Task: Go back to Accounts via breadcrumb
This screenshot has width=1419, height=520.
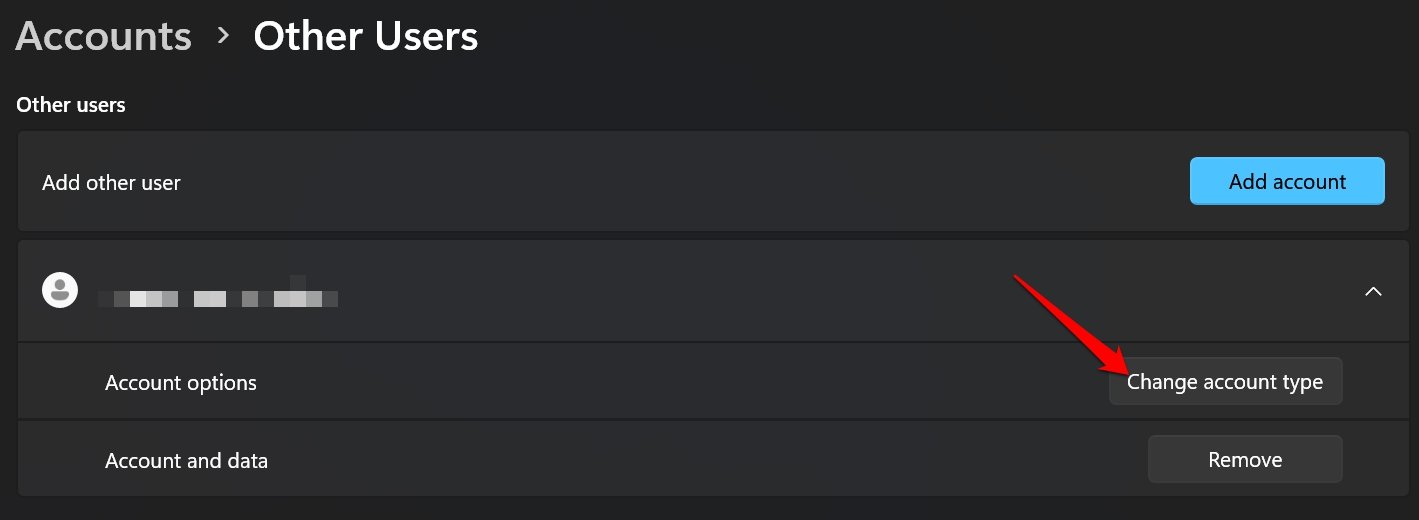Action: [103, 37]
